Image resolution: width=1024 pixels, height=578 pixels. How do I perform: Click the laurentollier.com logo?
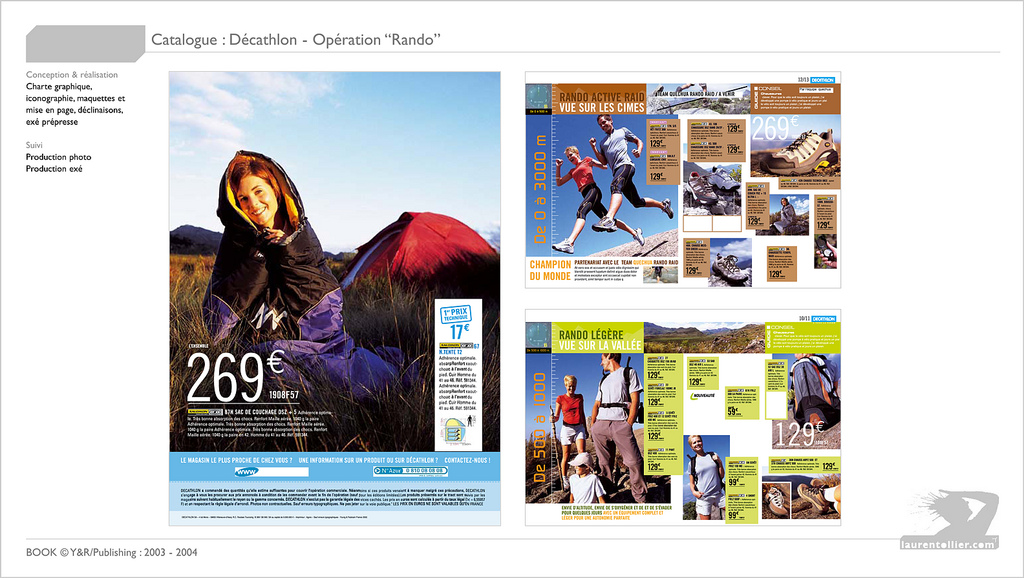click(x=950, y=521)
